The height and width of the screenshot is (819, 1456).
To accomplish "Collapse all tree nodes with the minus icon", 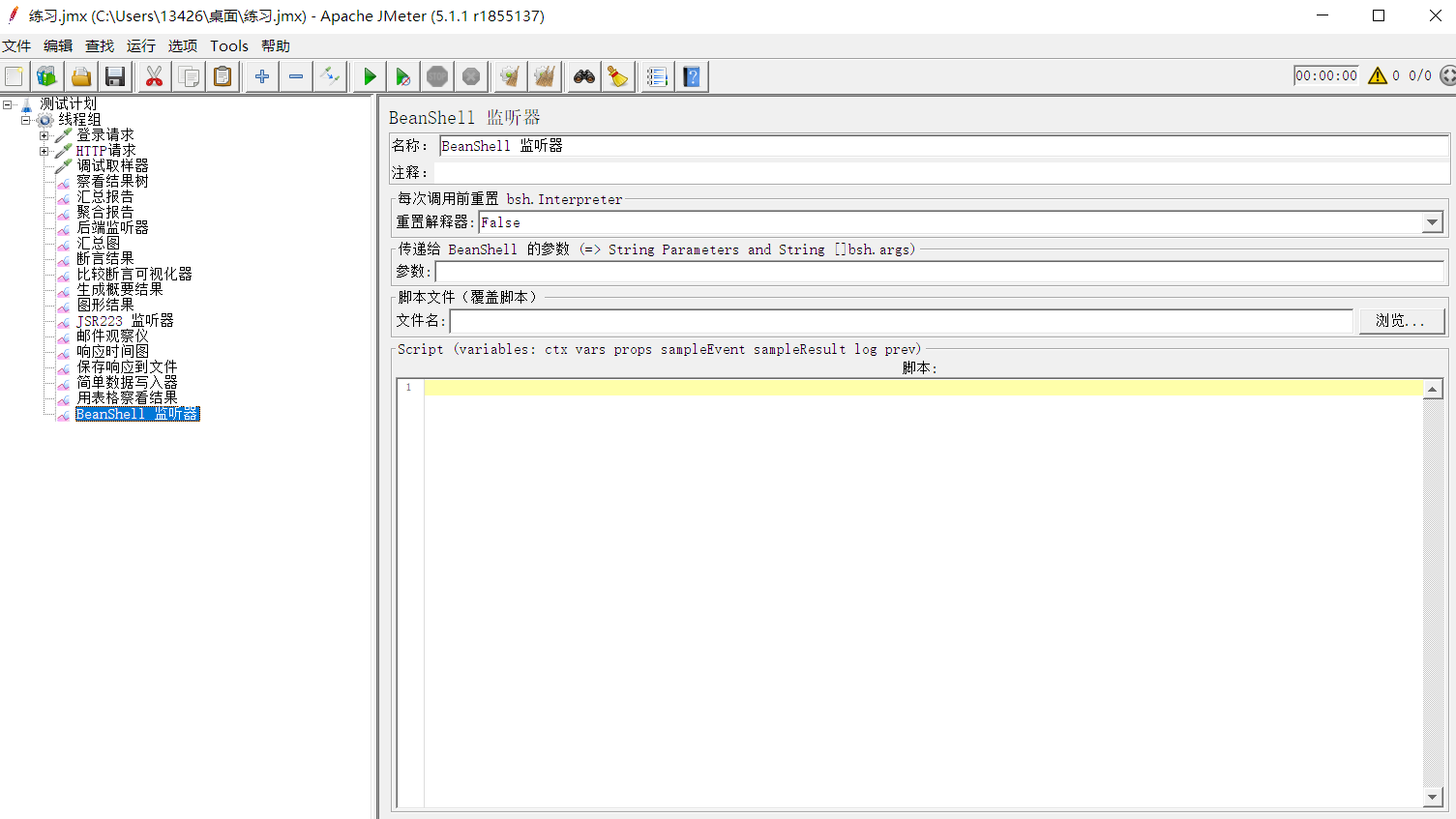I will click(296, 76).
